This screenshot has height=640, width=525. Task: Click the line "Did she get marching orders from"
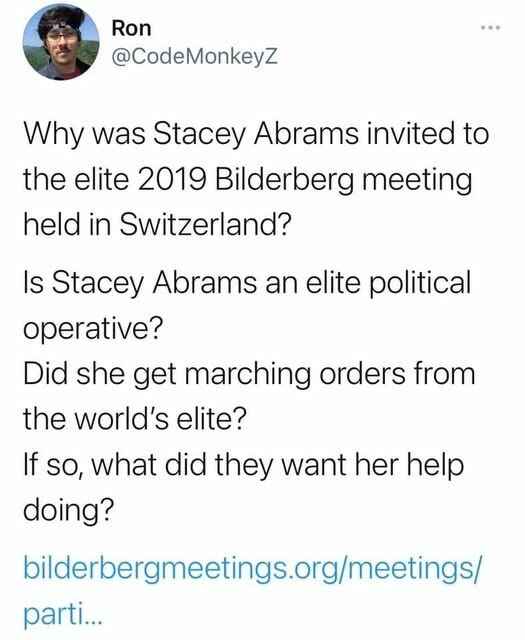click(249, 374)
